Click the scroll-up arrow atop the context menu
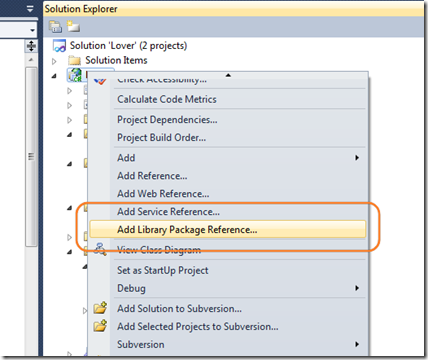The image size is (428, 360). (x=228, y=75)
